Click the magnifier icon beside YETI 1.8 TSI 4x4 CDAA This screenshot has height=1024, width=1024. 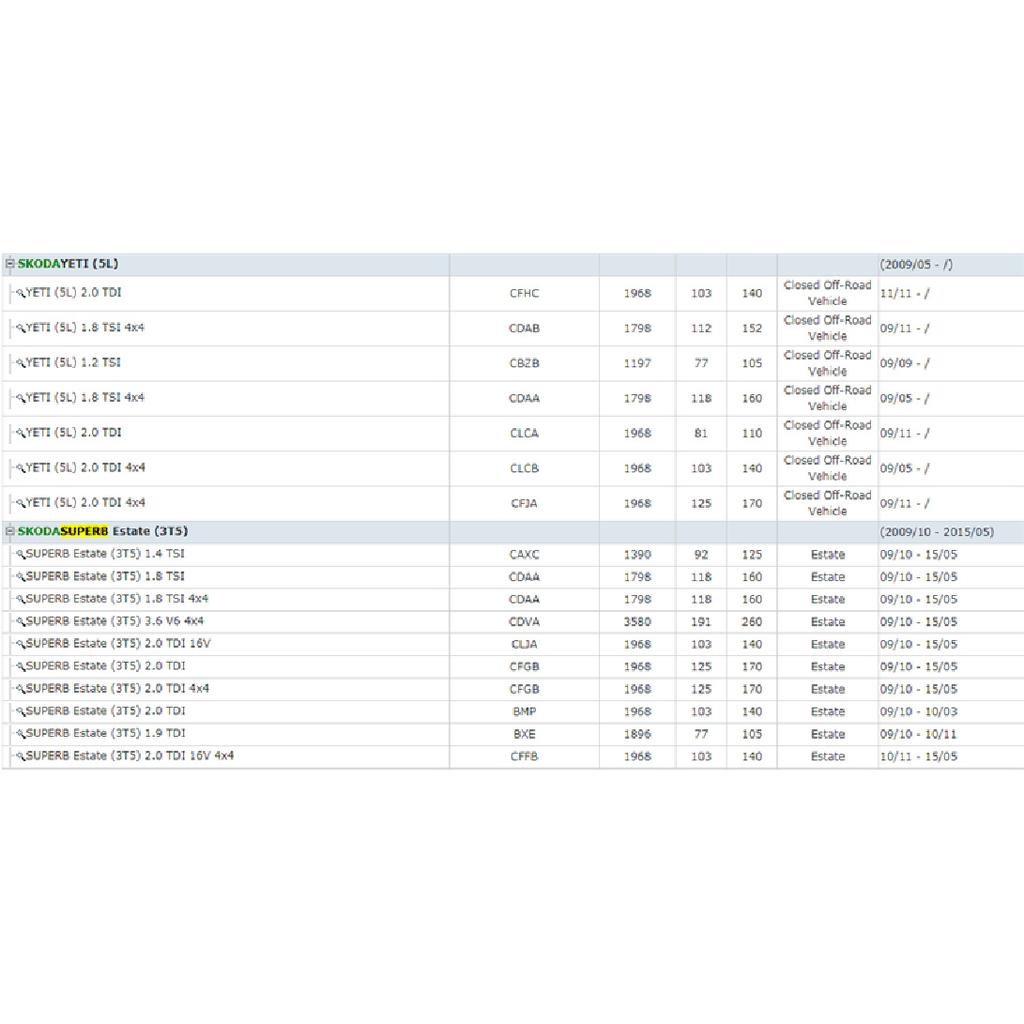point(20,398)
